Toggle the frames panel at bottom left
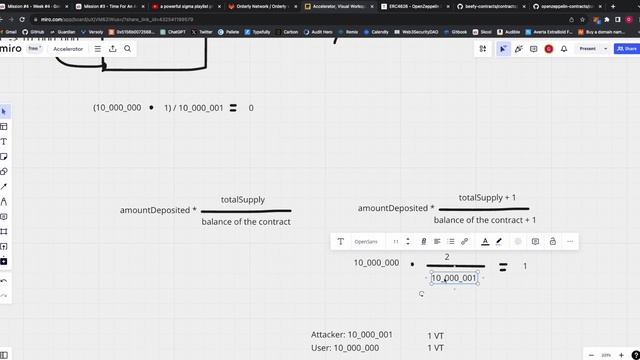Screen dimensions: 640x360 (4, 355)
